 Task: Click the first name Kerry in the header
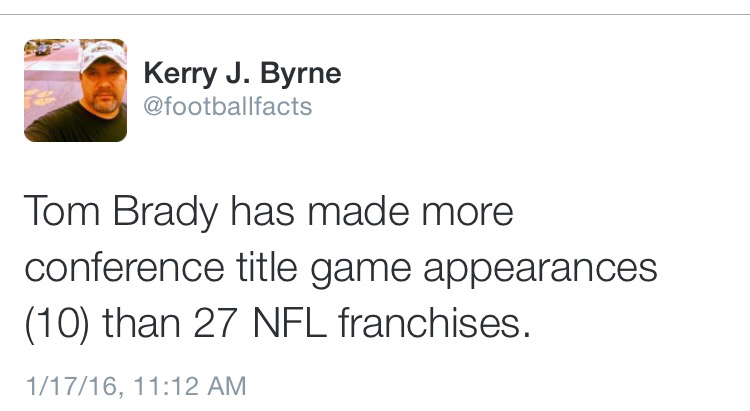pos(180,74)
